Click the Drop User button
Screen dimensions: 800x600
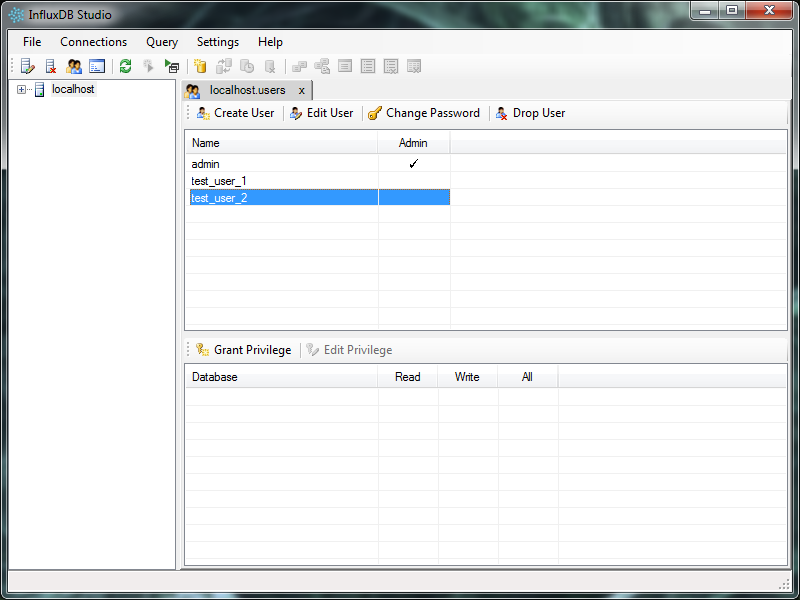pos(531,113)
